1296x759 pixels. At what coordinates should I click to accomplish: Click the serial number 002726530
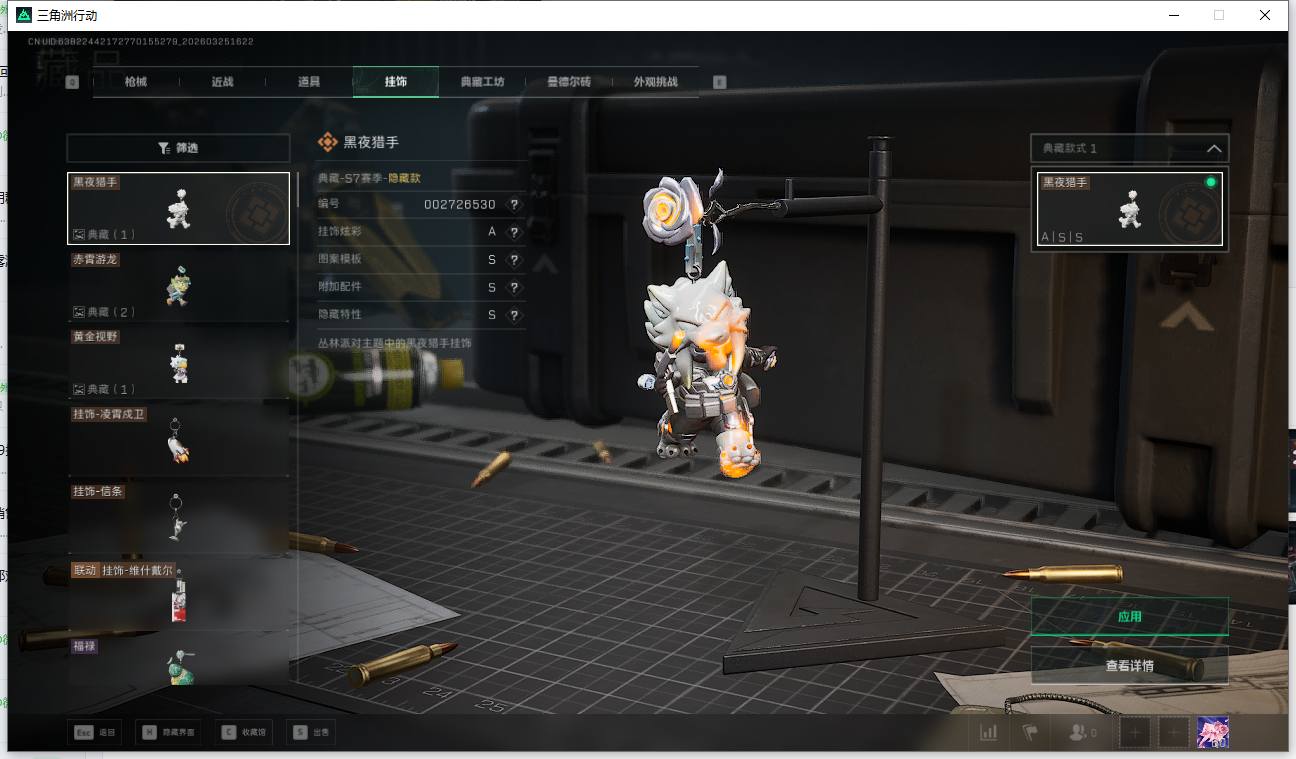460,204
